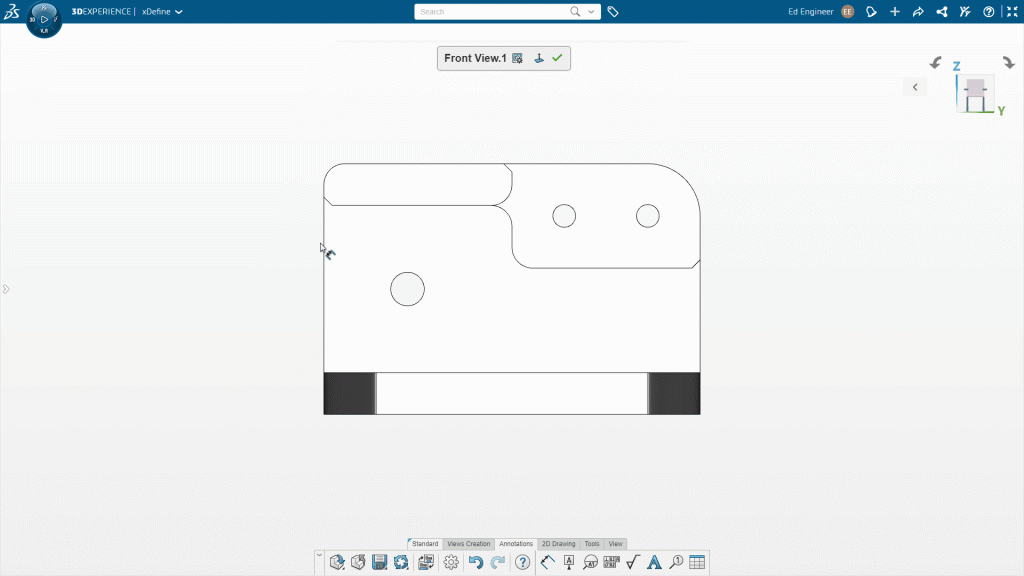The height and width of the screenshot is (576, 1024).
Task: Click the Save icon in bottom toolbar
Action: pos(380,562)
